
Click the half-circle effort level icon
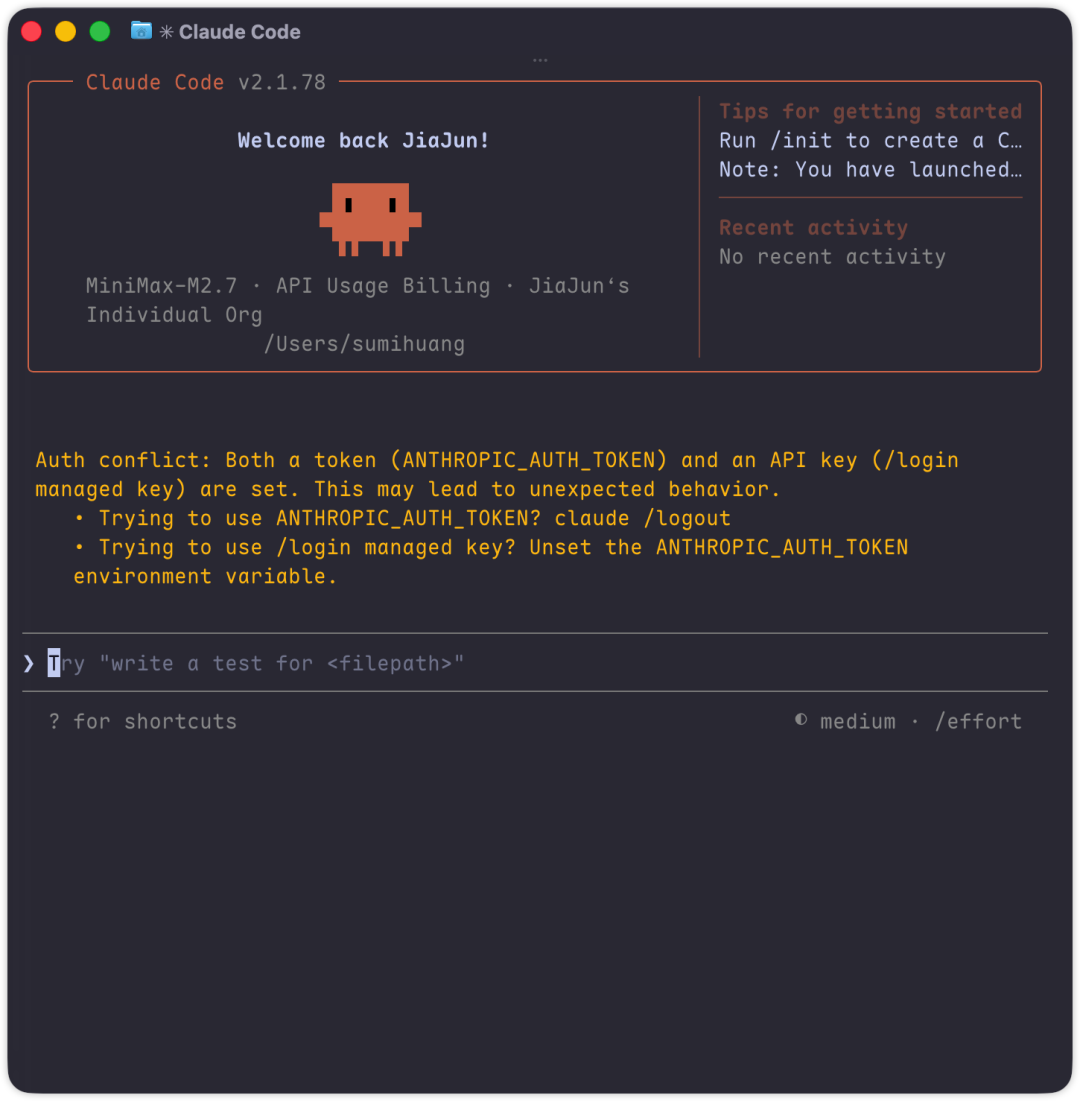[x=801, y=720]
